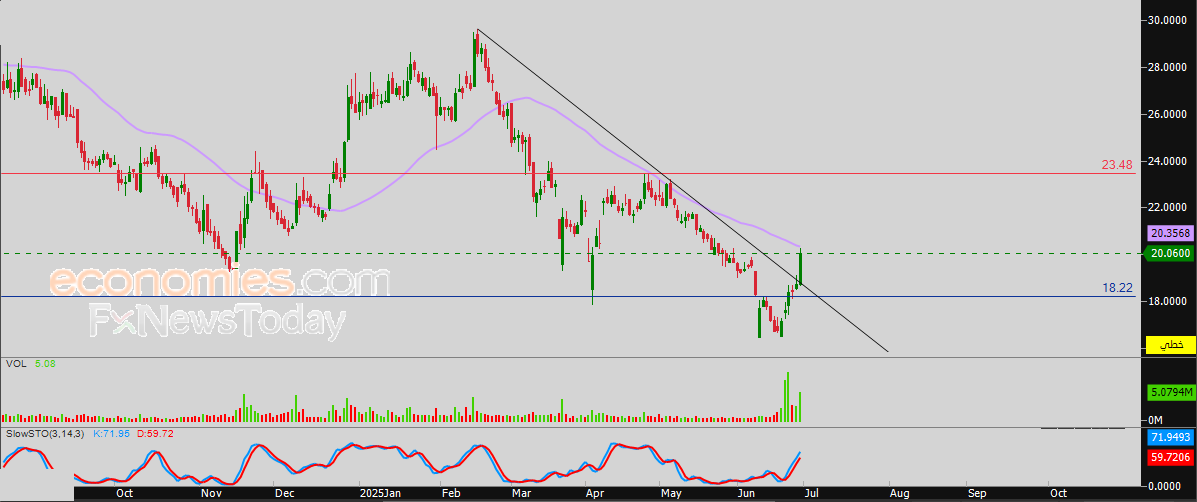This screenshot has width=1197, height=502.
Task: Click the green 5.08 volume value
Action: [45, 365]
